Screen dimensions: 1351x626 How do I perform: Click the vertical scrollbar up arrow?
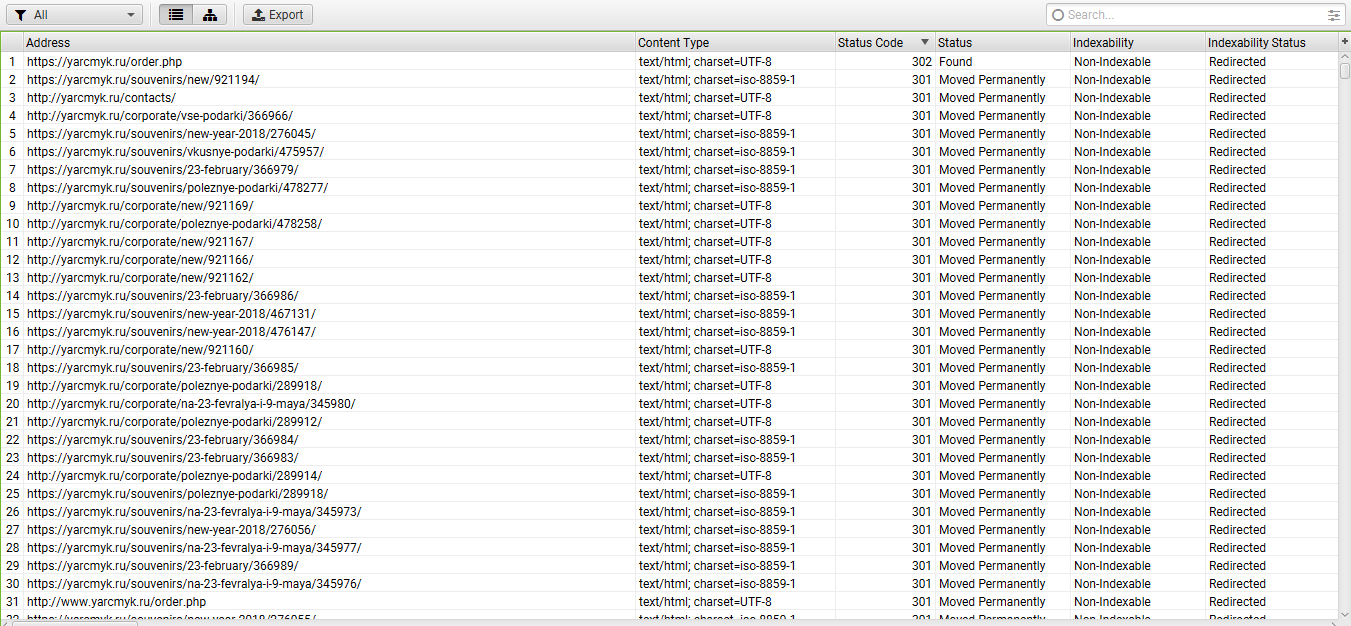coord(1345,58)
